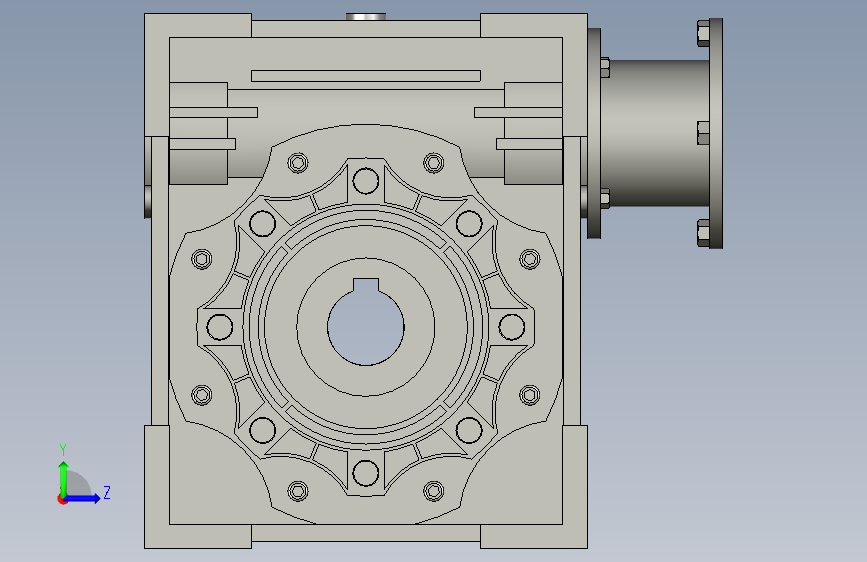Click the blue Z axis arrow of the triad
The width and height of the screenshot is (867, 562).
[x=83, y=498]
